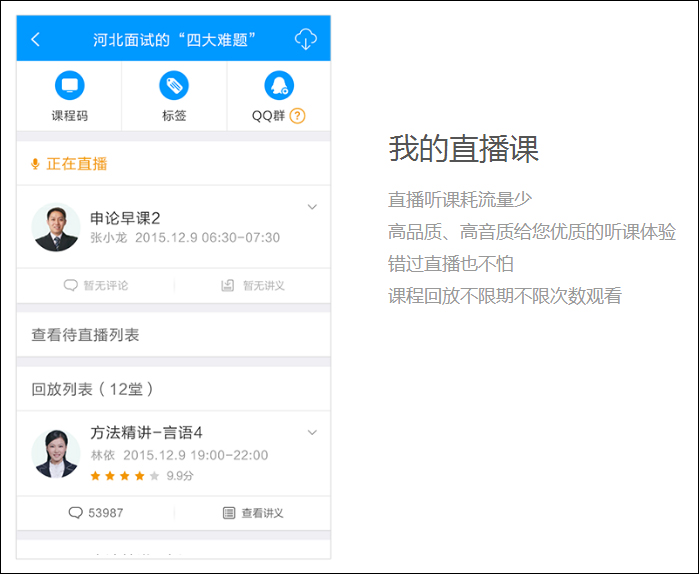
Task: Click the 暂无讲义 handout icon
Action: [x=228, y=285]
